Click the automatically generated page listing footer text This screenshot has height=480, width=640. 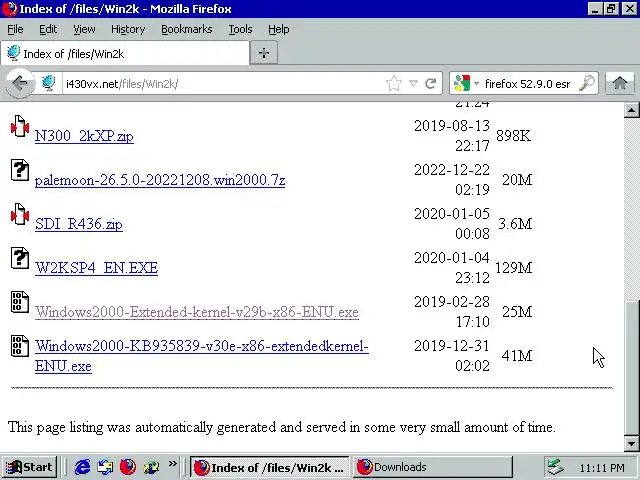click(282, 427)
